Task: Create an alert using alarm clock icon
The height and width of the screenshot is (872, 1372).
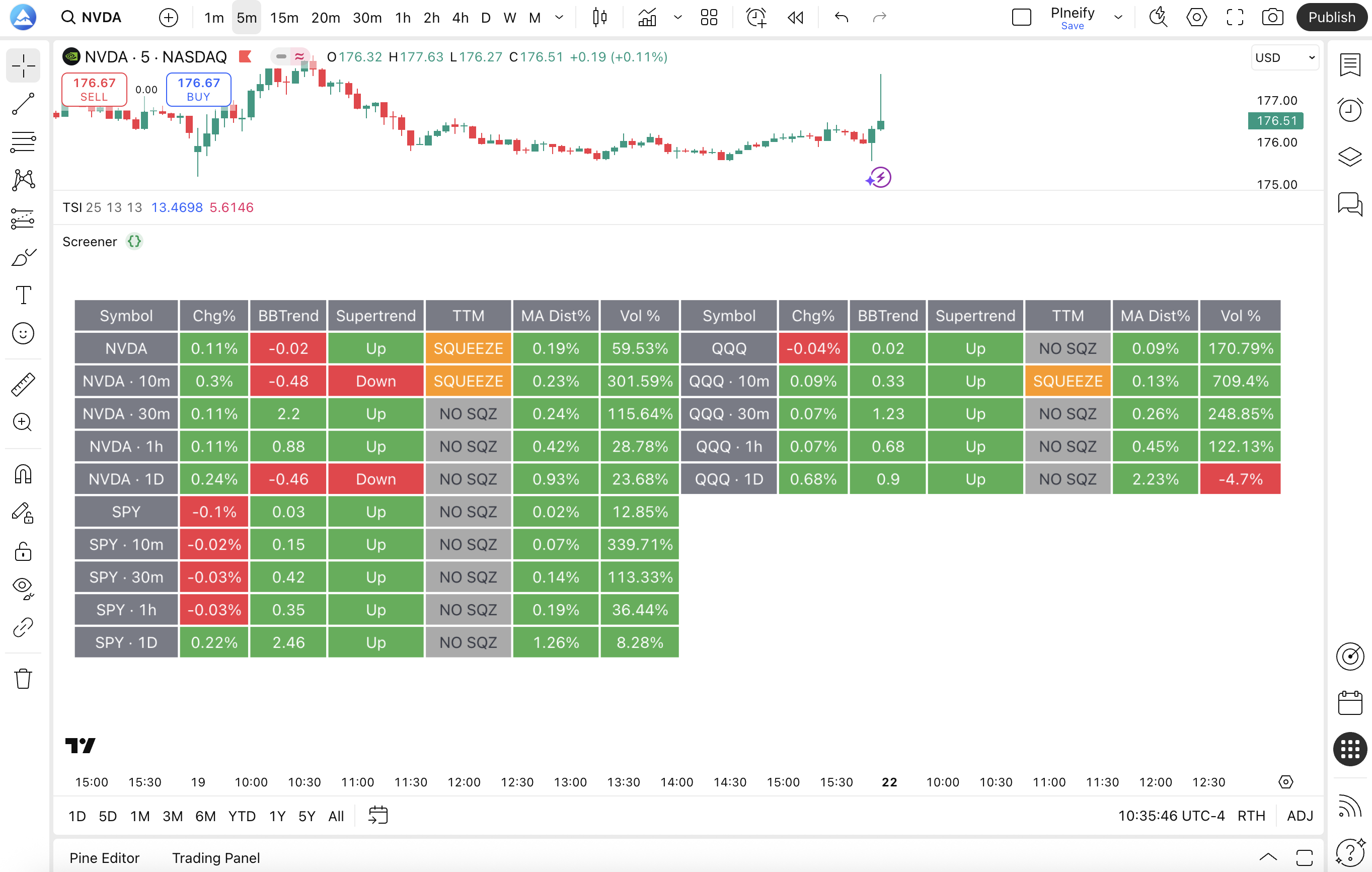Action: click(756, 17)
